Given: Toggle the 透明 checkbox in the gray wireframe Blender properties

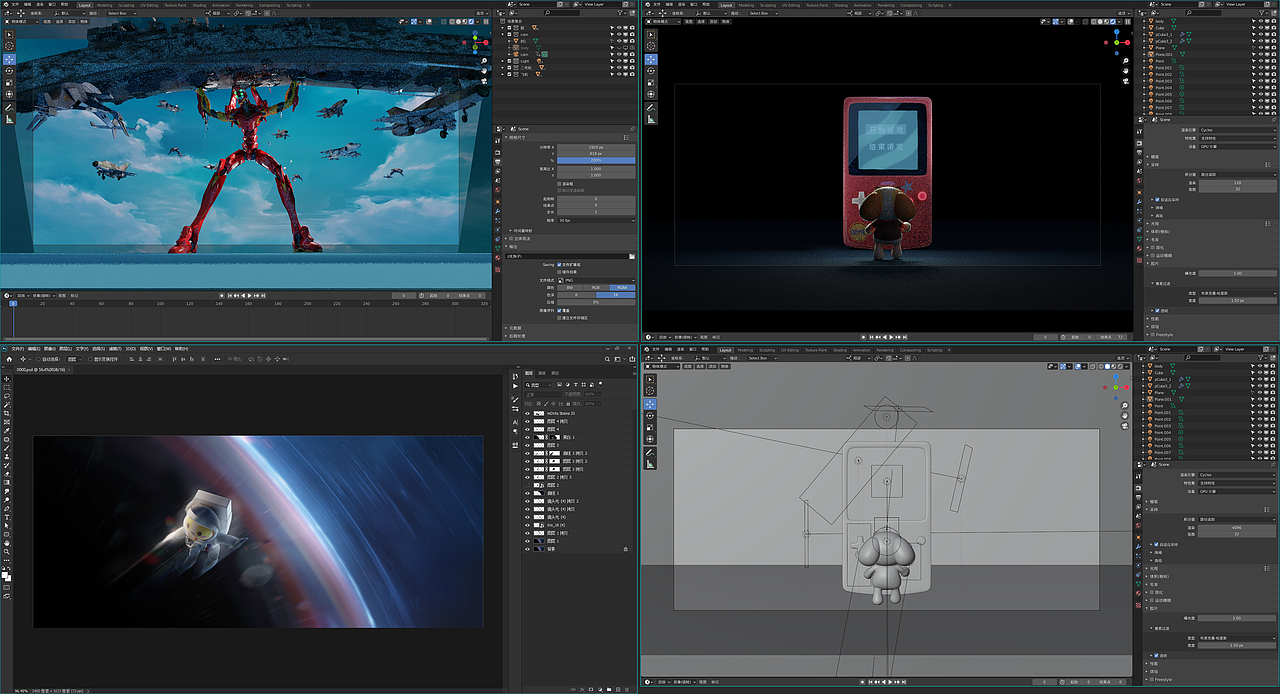Looking at the screenshot, I should (1156, 655).
